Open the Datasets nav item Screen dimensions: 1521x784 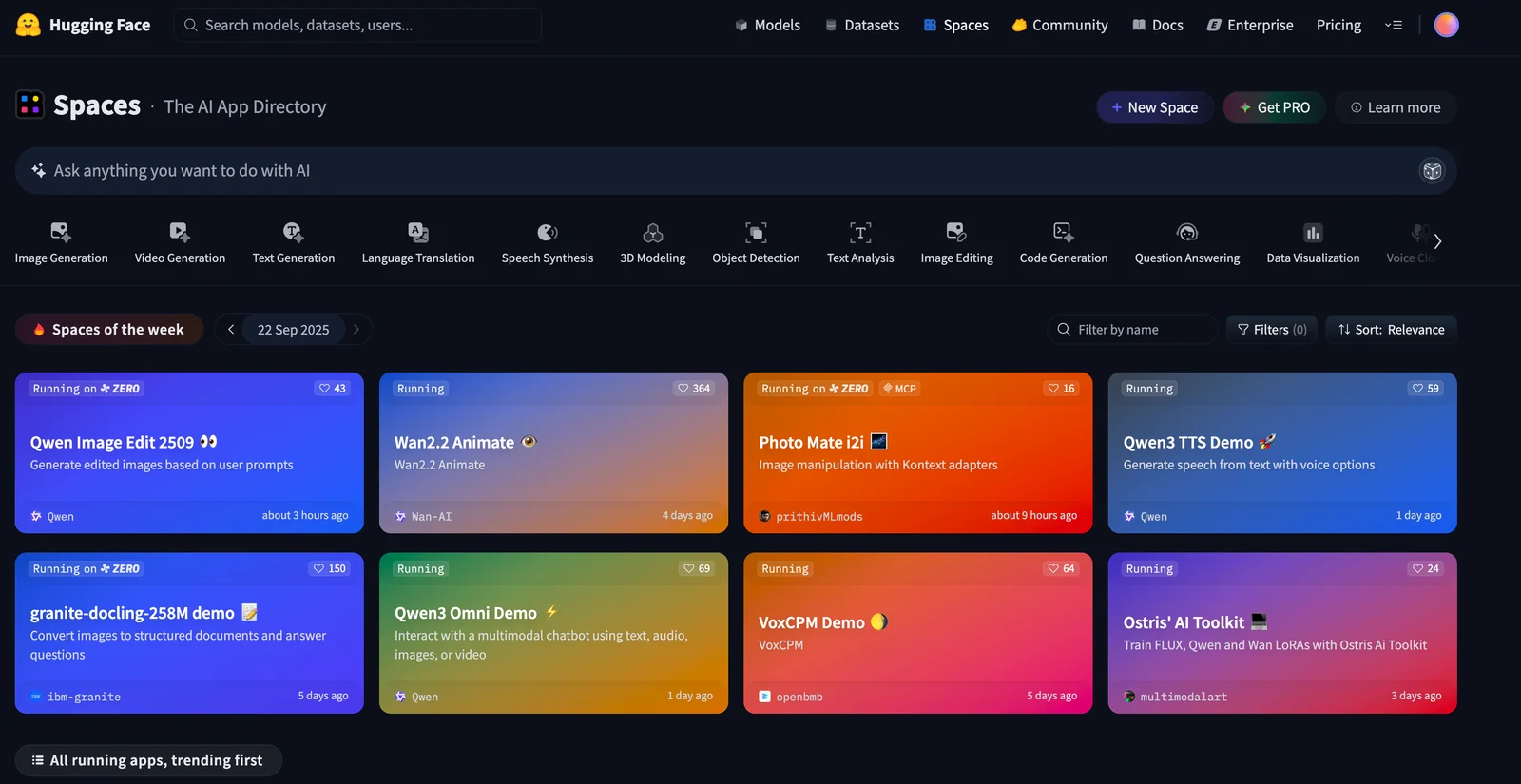click(x=861, y=26)
